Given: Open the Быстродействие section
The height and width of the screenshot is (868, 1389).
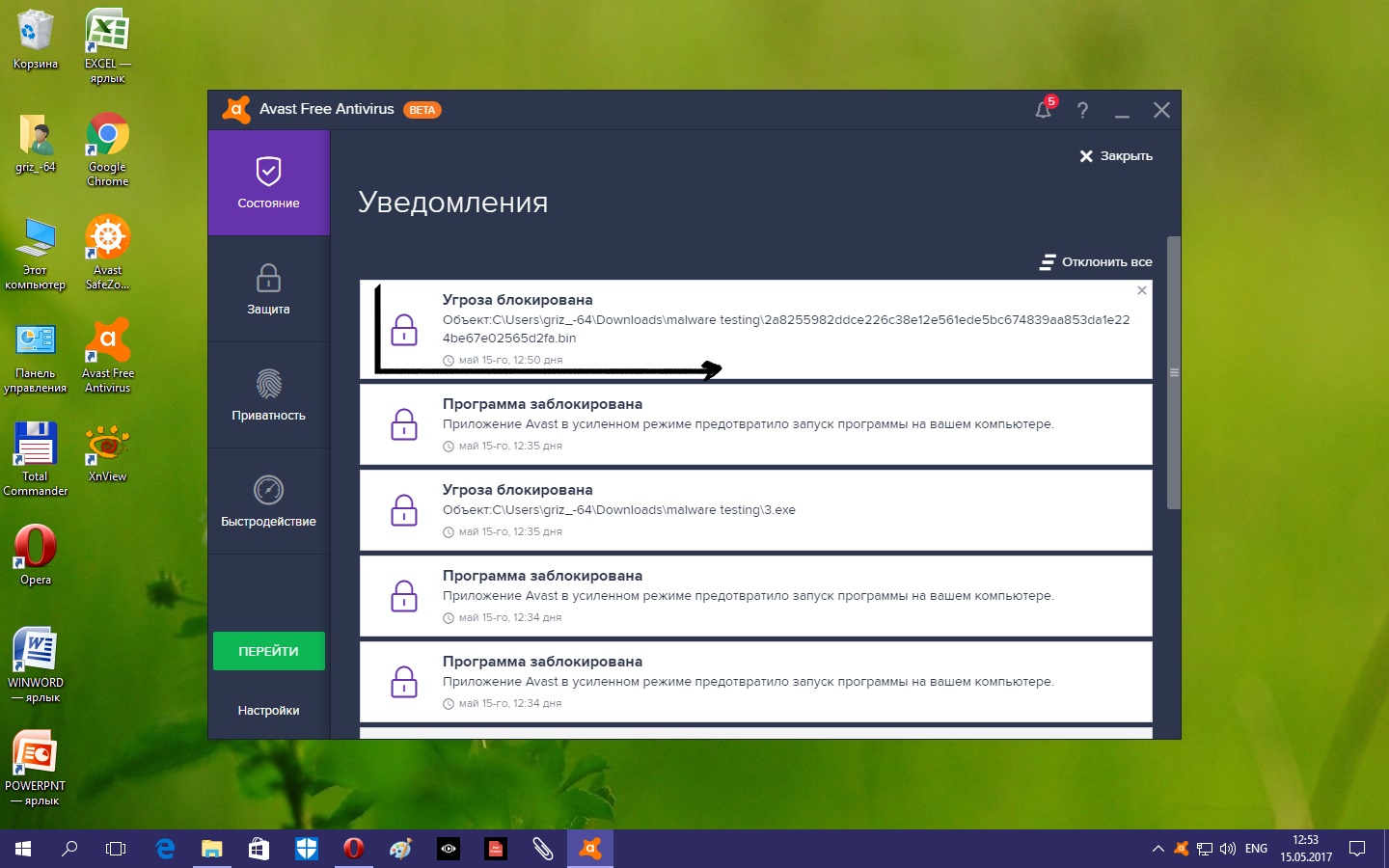Looking at the screenshot, I should [x=268, y=502].
